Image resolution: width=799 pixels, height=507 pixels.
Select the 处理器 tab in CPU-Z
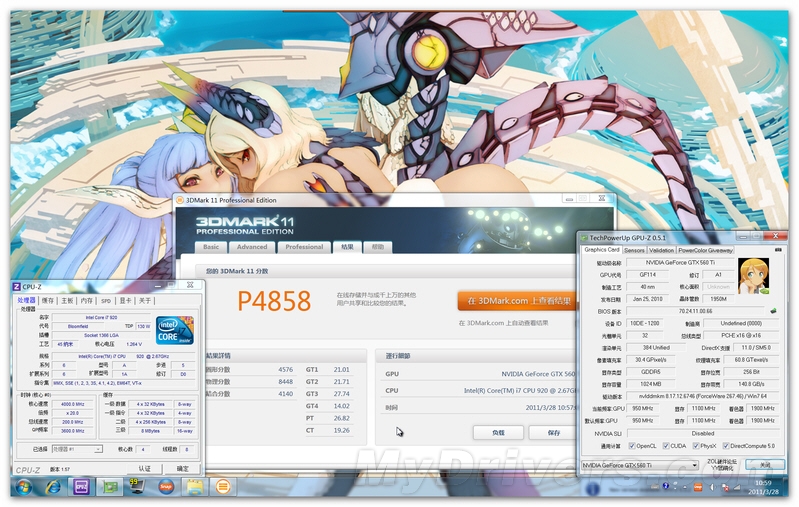(26, 301)
